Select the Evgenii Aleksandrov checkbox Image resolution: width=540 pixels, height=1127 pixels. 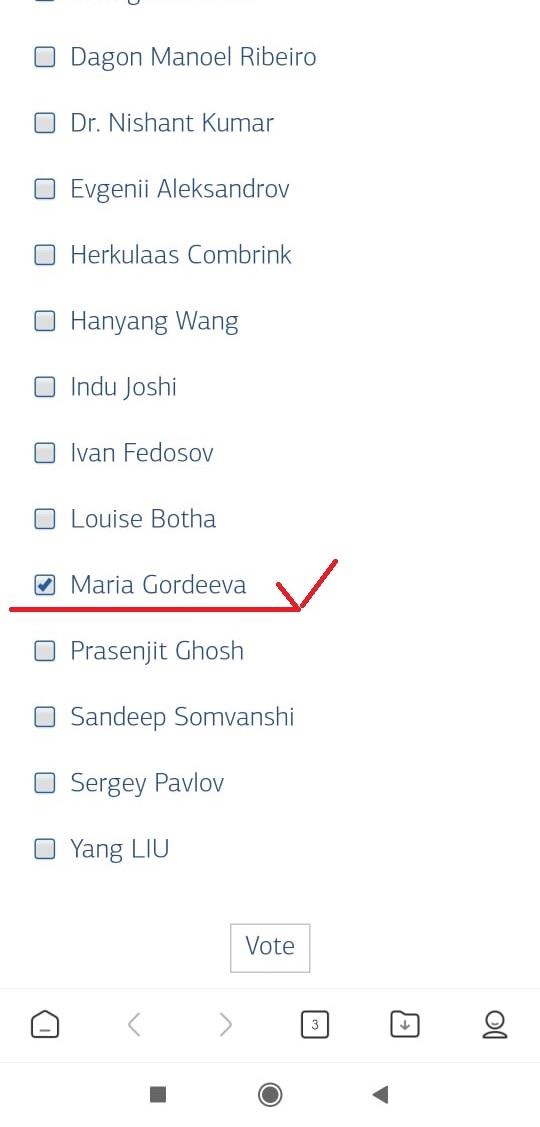point(45,190)
